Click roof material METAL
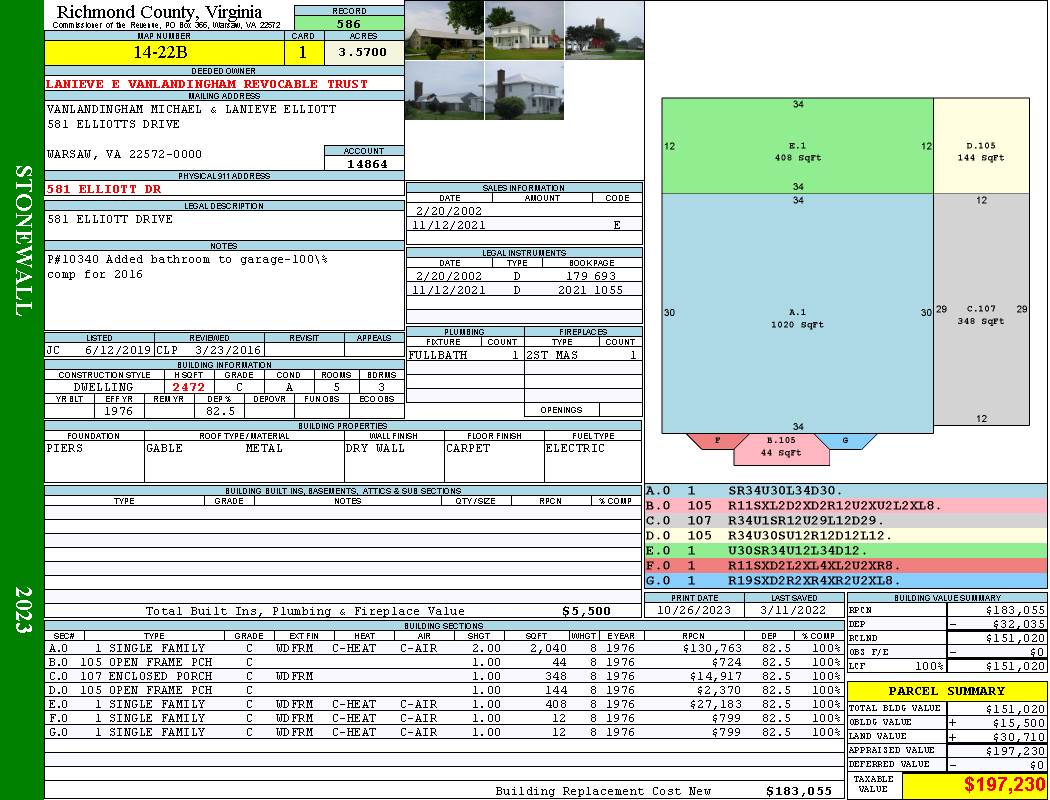Screen dimensions: 1050x800 click(264, 448)
